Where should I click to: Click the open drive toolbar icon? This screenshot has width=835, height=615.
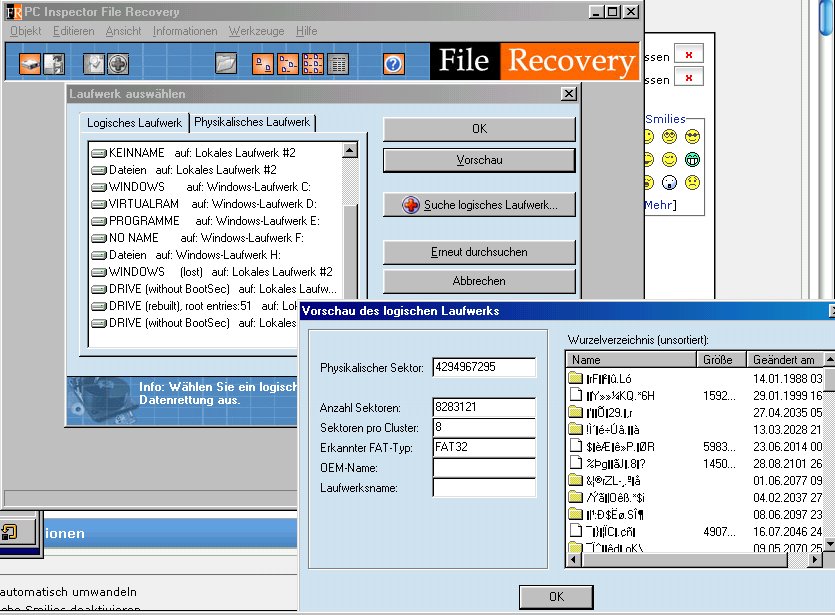[30, 64]
